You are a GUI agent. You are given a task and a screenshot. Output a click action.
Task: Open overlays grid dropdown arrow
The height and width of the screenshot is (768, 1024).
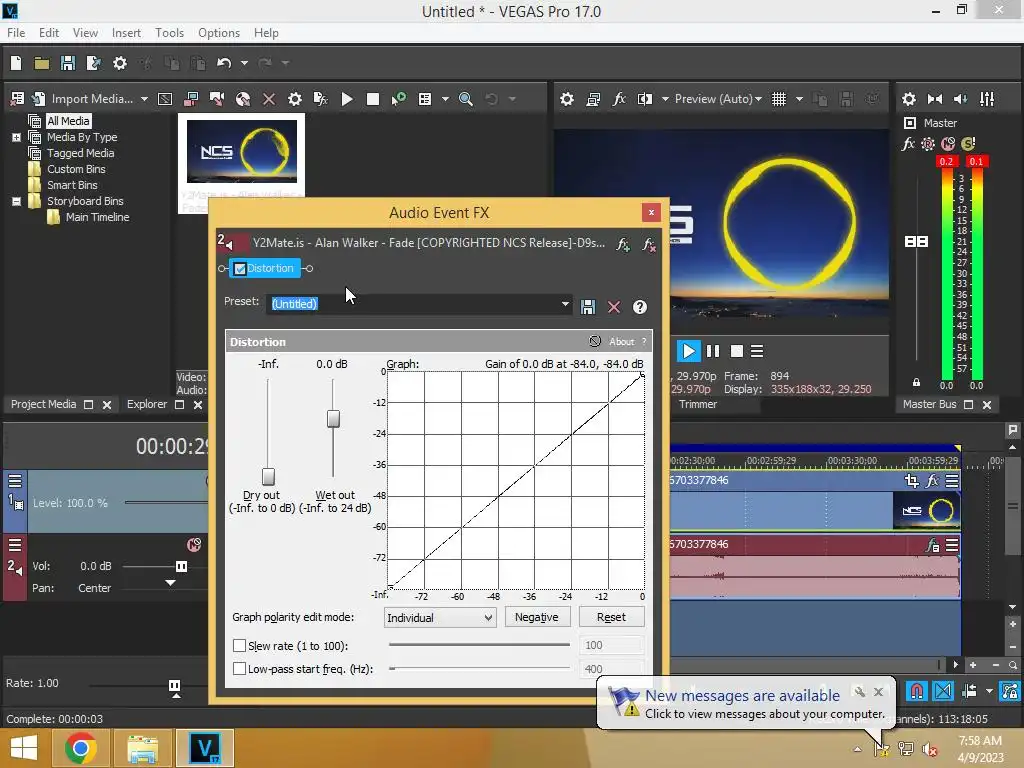click(x=799, y=99)
